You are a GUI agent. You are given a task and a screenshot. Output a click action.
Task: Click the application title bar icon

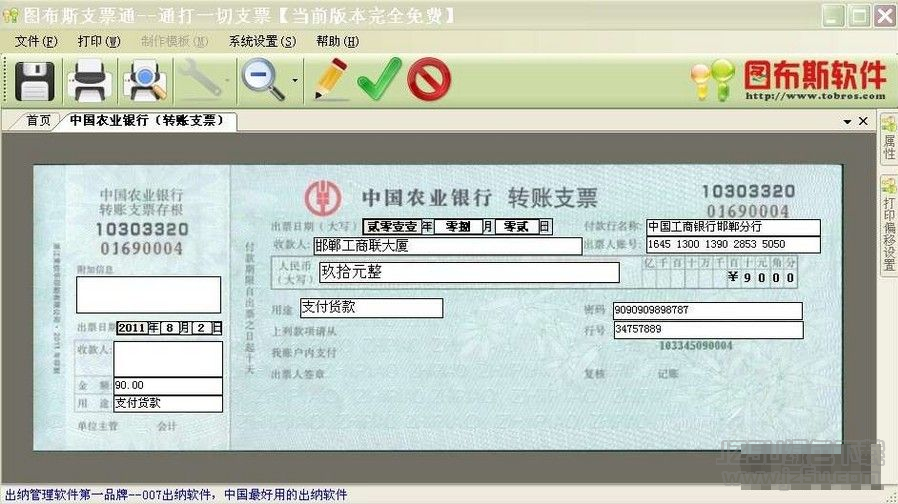pyautogui.click(x=11, y=15)
